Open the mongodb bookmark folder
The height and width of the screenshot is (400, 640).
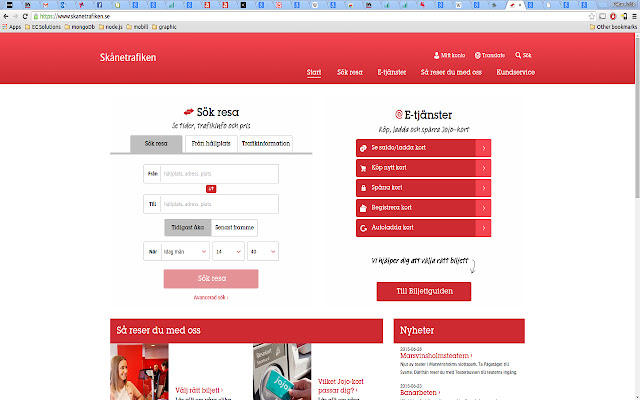[x=80, y=27]
